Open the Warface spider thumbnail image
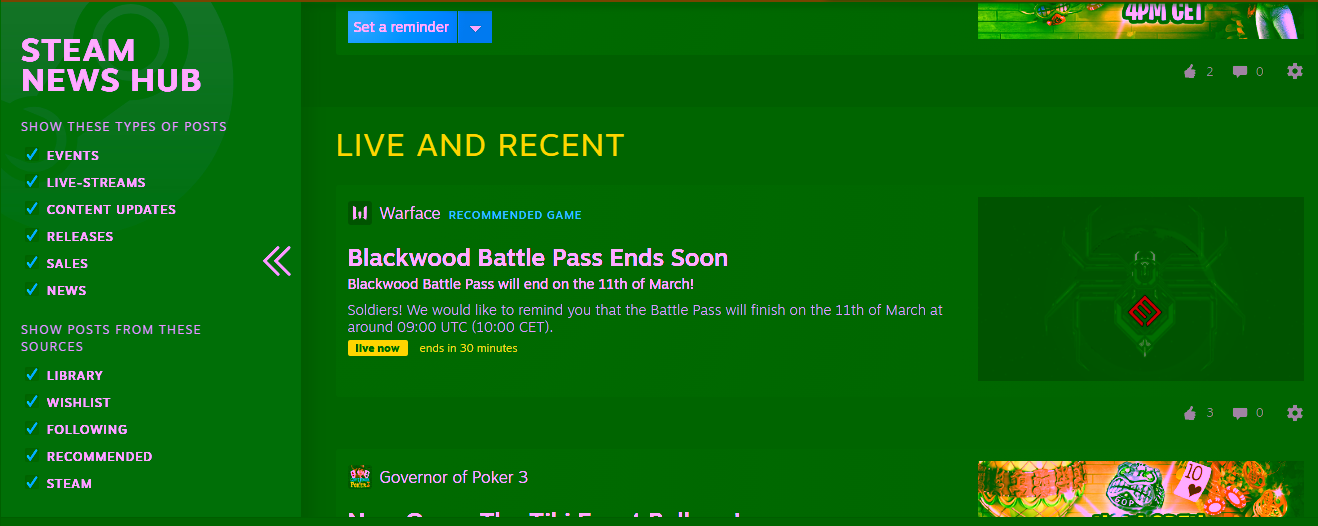The image size is (1318, 526). [1141, 289]
